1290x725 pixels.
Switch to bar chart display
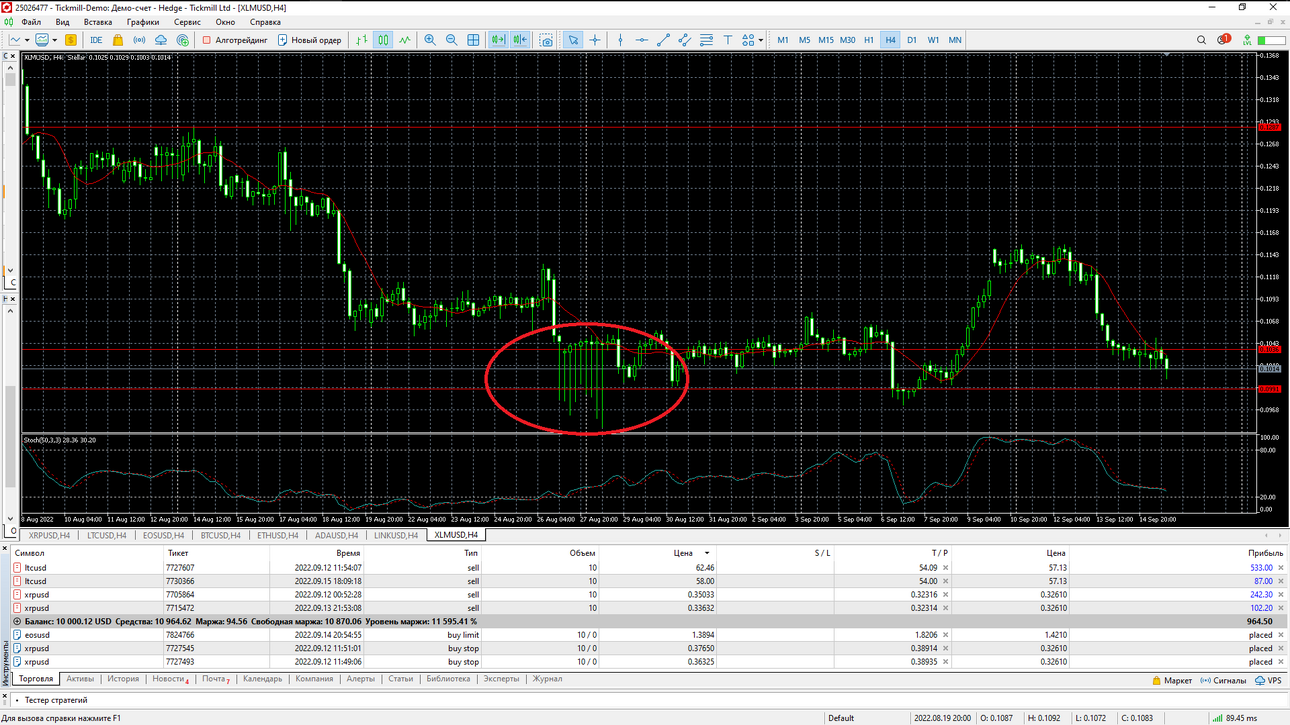pyautogui.click(x=362, y=40)
